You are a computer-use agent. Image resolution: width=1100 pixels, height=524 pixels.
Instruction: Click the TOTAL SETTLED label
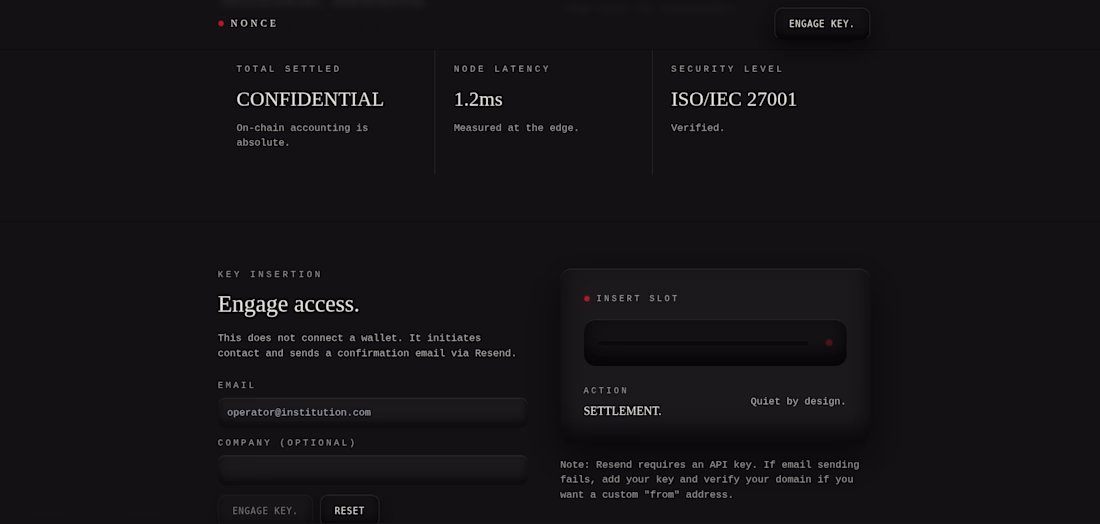tap(288, 69)
